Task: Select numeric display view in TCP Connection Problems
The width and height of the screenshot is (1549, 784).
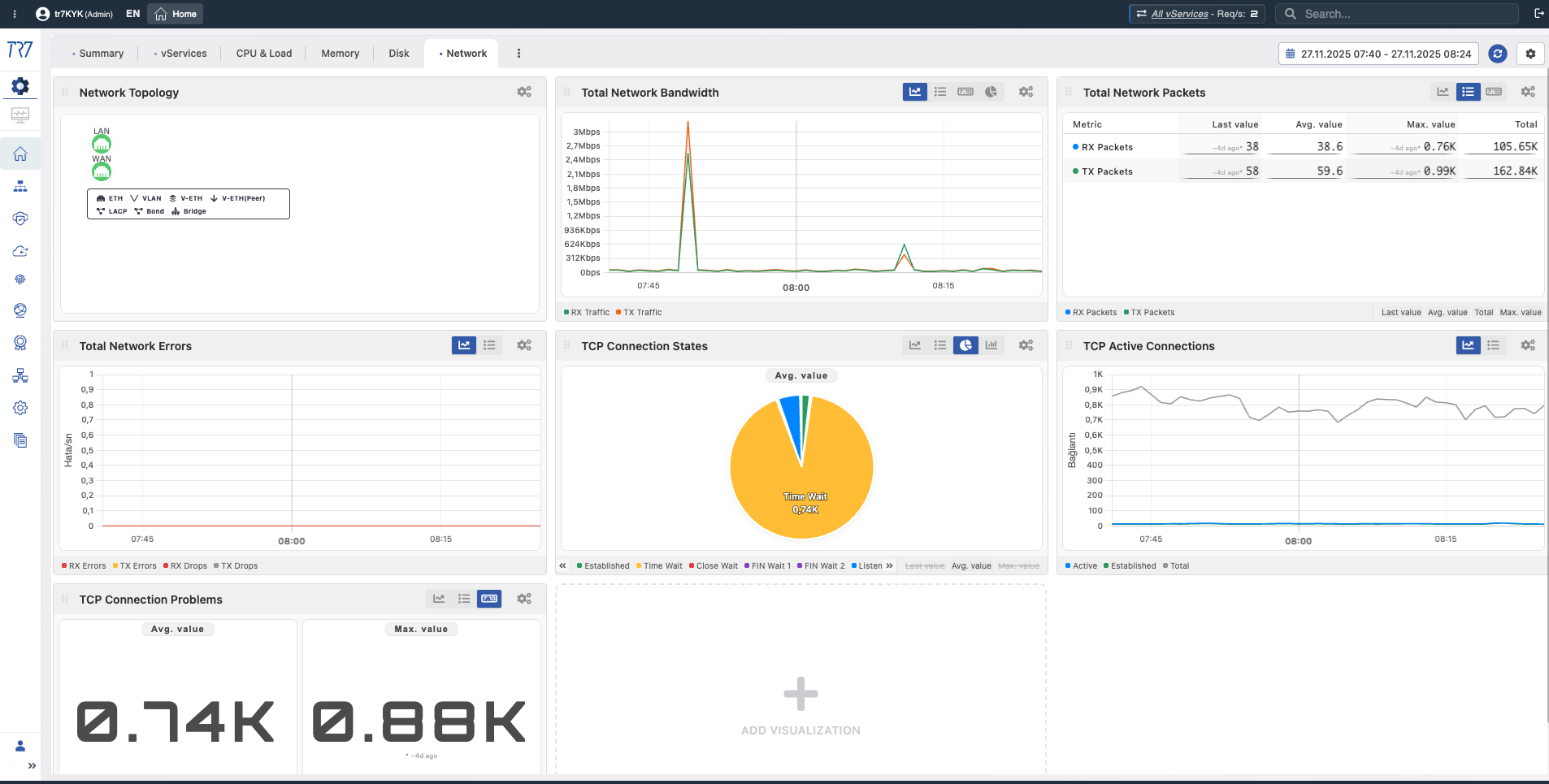Action: point(489,599)
